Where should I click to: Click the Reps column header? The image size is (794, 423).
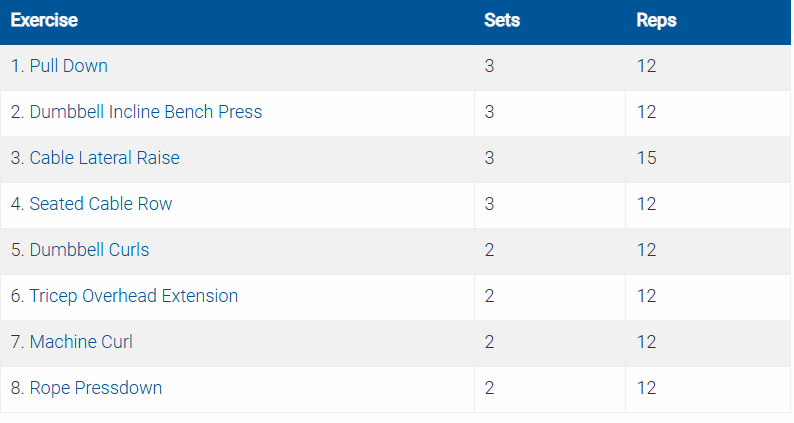pyautogui.click(x=656, y=20)
